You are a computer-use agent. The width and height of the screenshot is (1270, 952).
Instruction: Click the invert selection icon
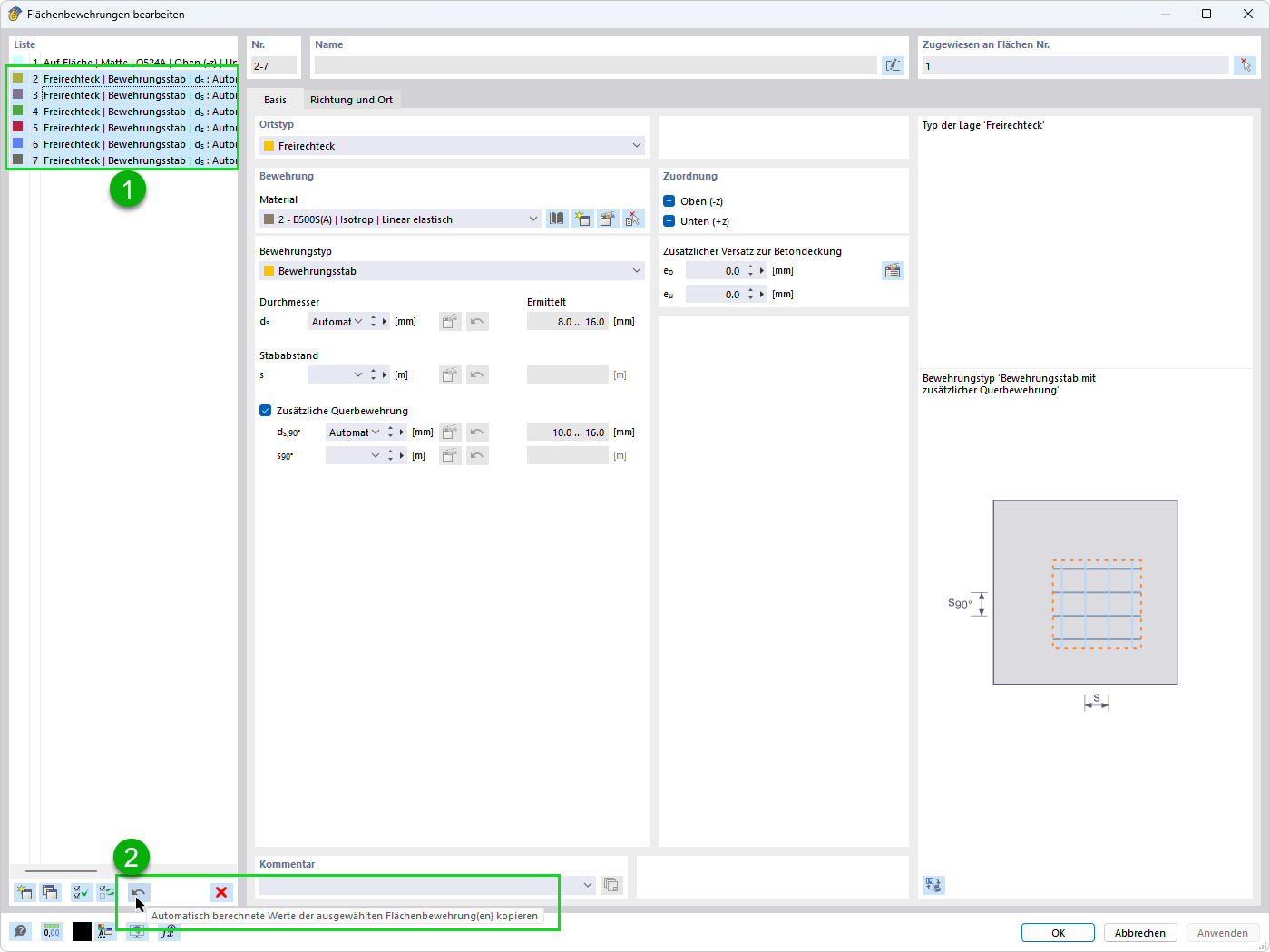click(x=107, y=892)
